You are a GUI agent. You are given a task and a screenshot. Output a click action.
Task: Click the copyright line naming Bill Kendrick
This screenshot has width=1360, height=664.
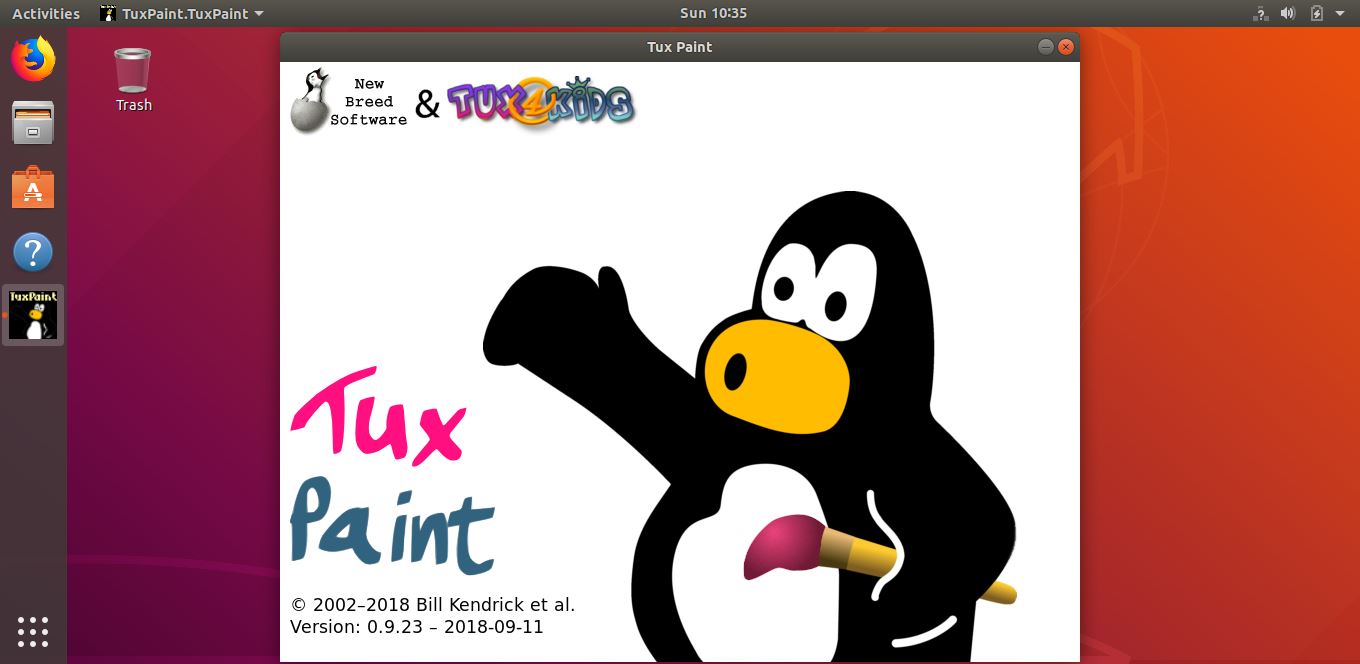[433, 604]
